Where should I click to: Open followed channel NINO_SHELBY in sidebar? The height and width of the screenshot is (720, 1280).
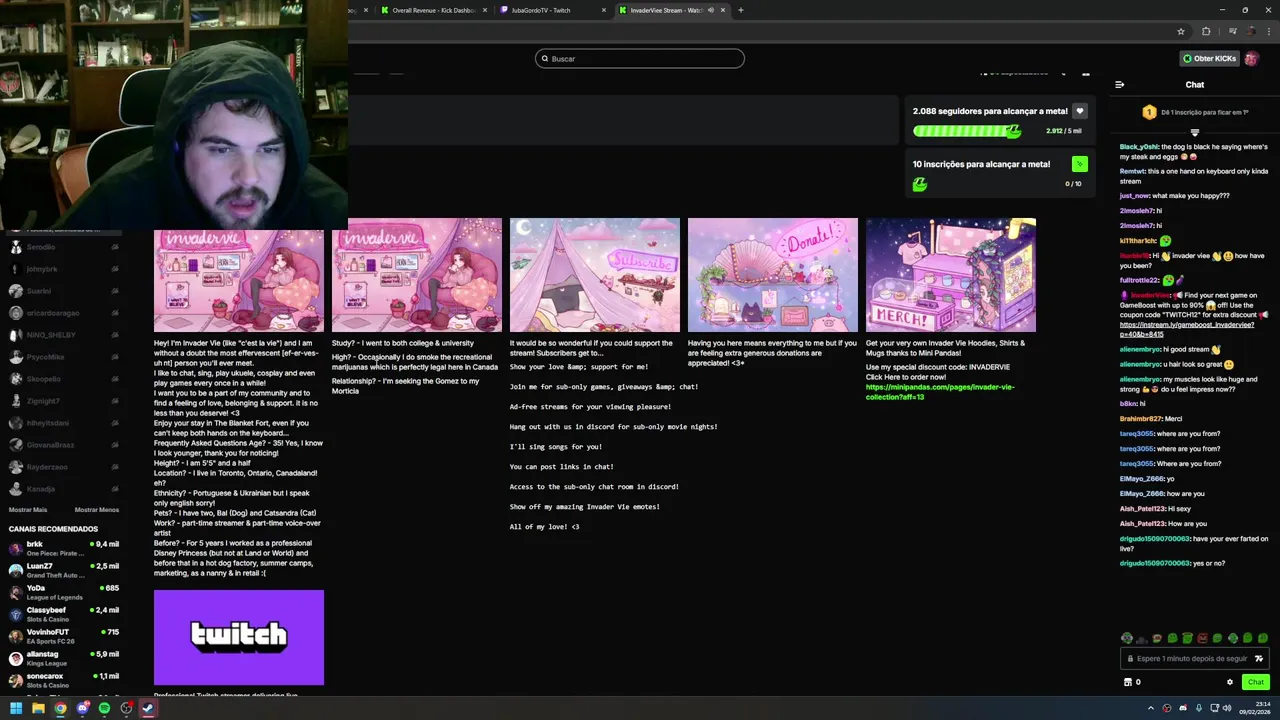[64, 335]
